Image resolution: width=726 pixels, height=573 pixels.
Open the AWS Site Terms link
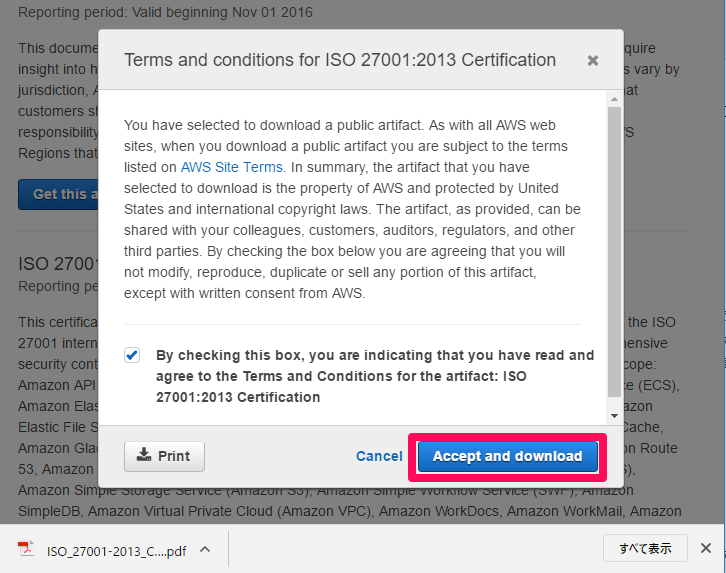232,167
